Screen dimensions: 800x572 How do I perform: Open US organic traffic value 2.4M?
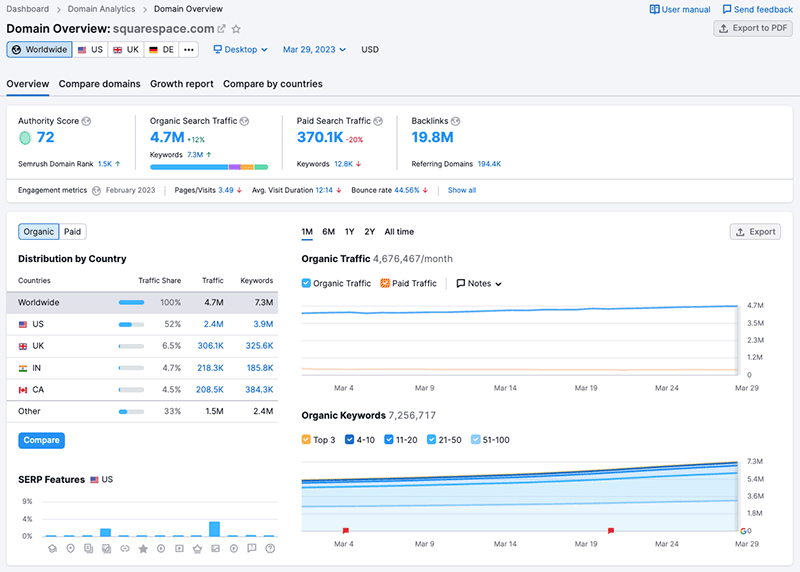213,324
